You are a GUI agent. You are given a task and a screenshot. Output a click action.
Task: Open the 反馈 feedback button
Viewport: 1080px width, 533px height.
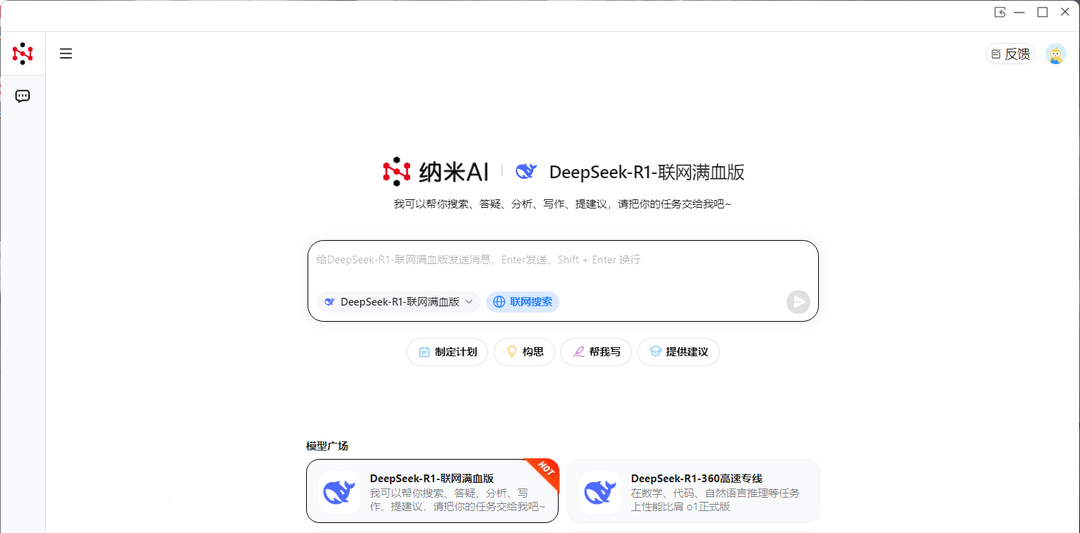(1009, 54)
